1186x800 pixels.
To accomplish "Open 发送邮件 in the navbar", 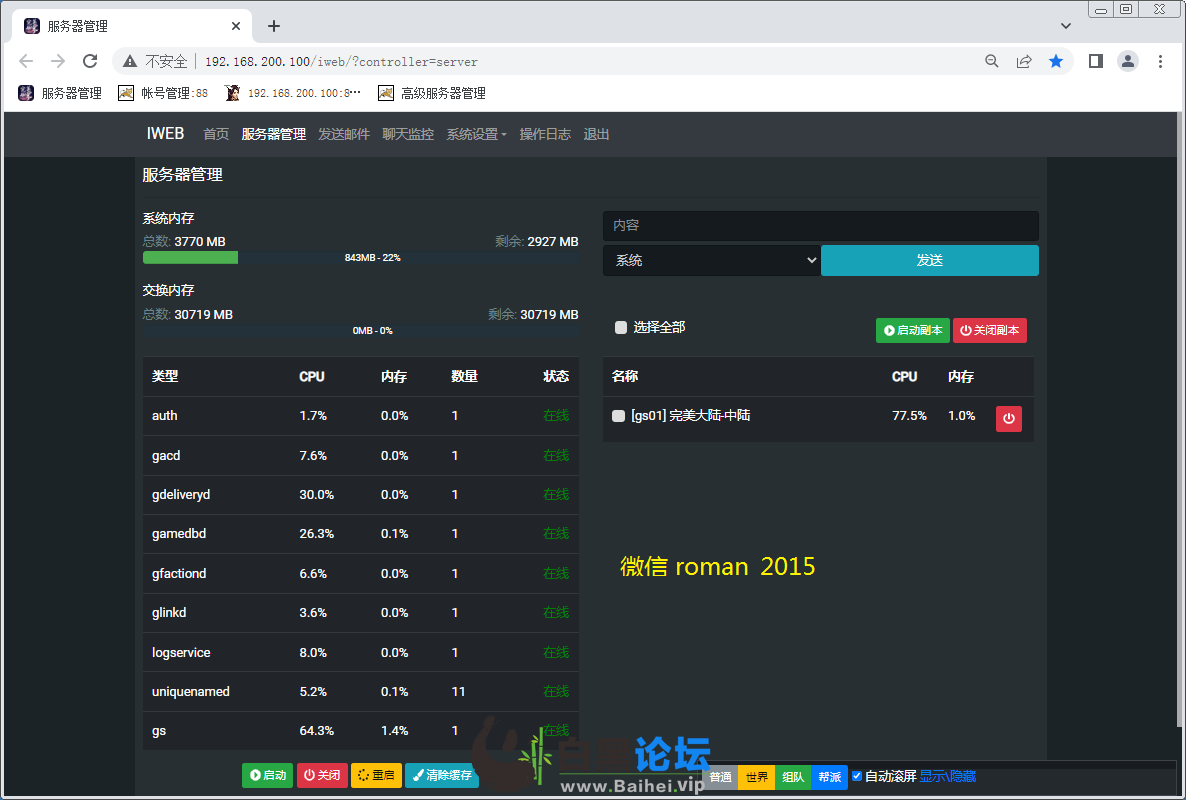I will (344, 135).
